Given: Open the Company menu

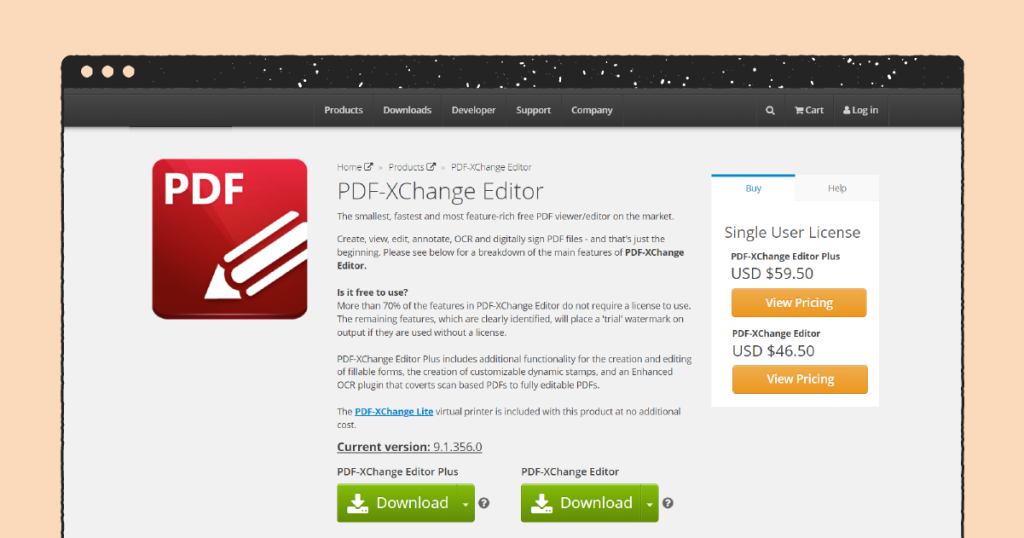Looking at the screenshot, I should pos(592,110).
